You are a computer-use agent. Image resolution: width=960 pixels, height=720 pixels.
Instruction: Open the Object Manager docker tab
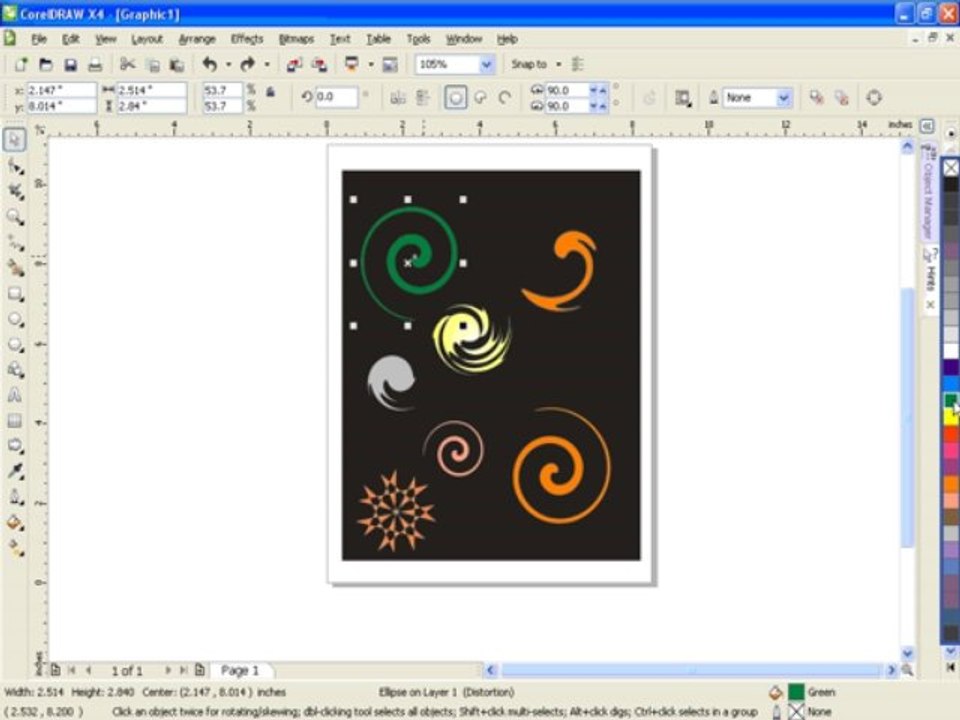point(929,193)
